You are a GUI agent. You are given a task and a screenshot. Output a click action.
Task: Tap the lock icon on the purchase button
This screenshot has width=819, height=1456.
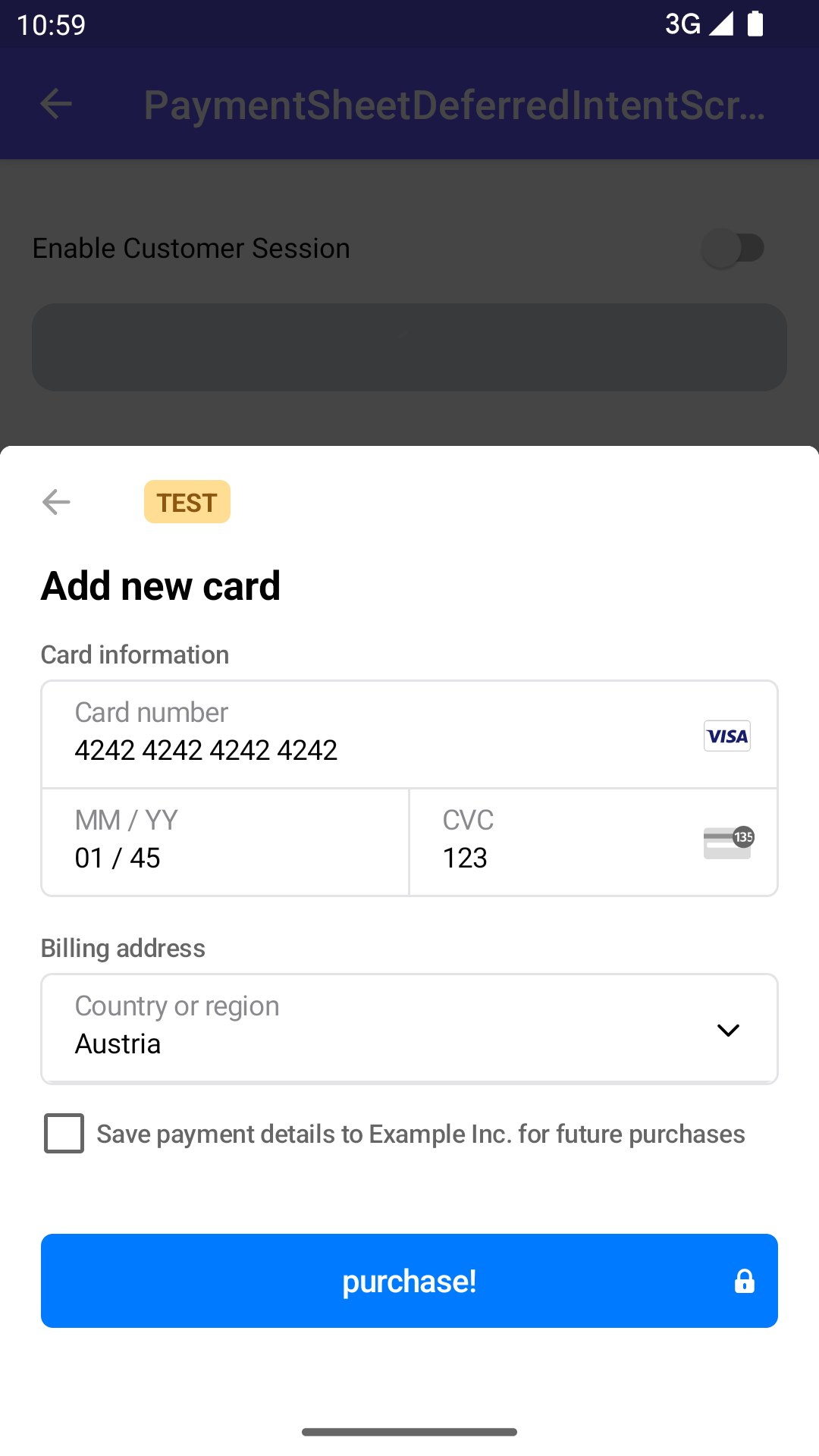point(744,1282)
